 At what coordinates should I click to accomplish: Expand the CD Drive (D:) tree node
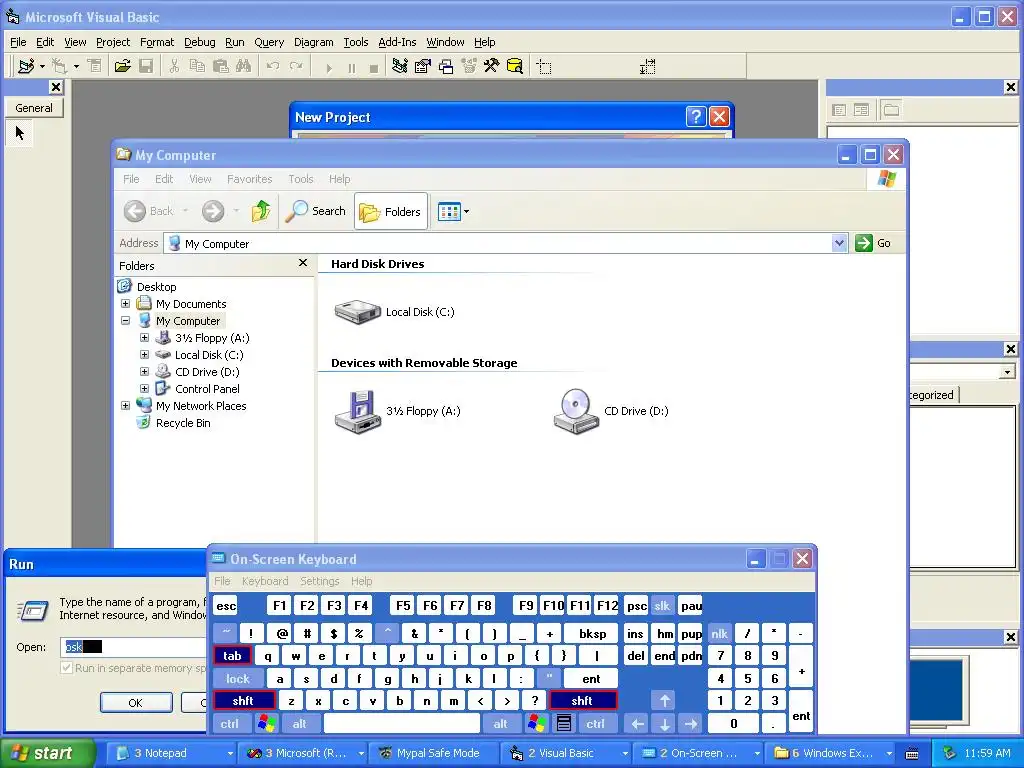point(144,372)
